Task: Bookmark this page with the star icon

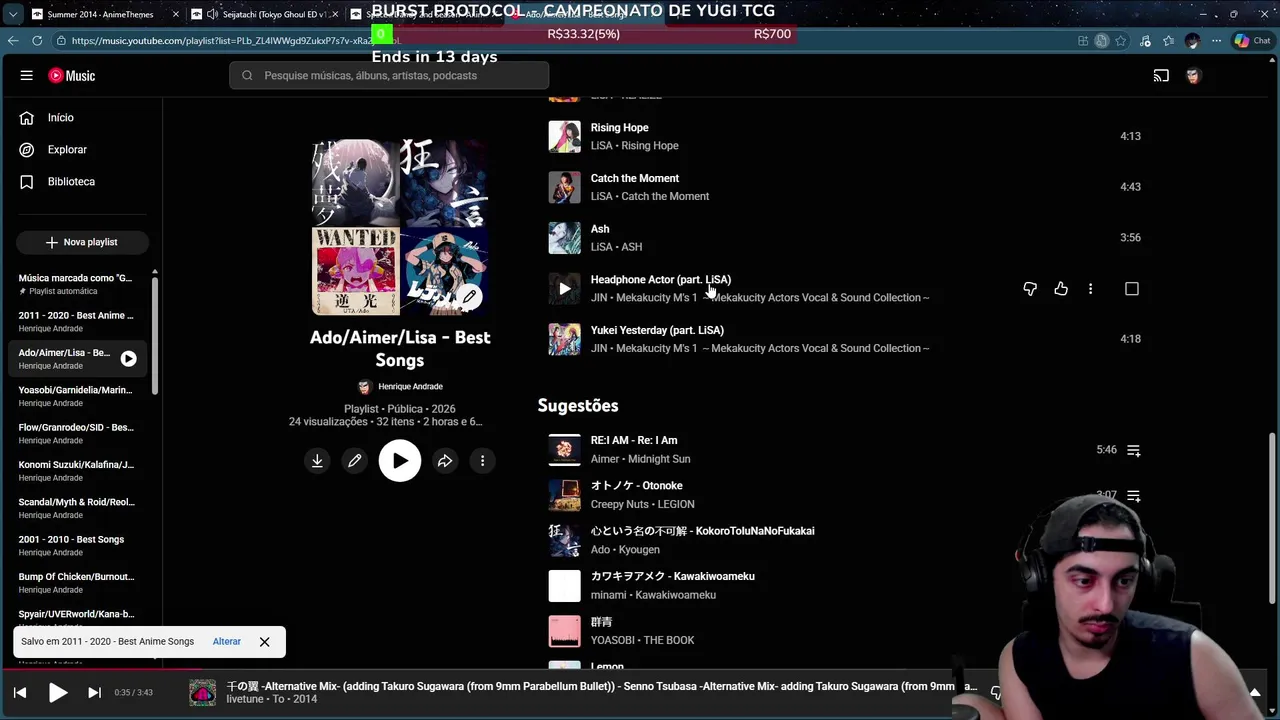Action: pyautogui.click(x=1122, y=41)
